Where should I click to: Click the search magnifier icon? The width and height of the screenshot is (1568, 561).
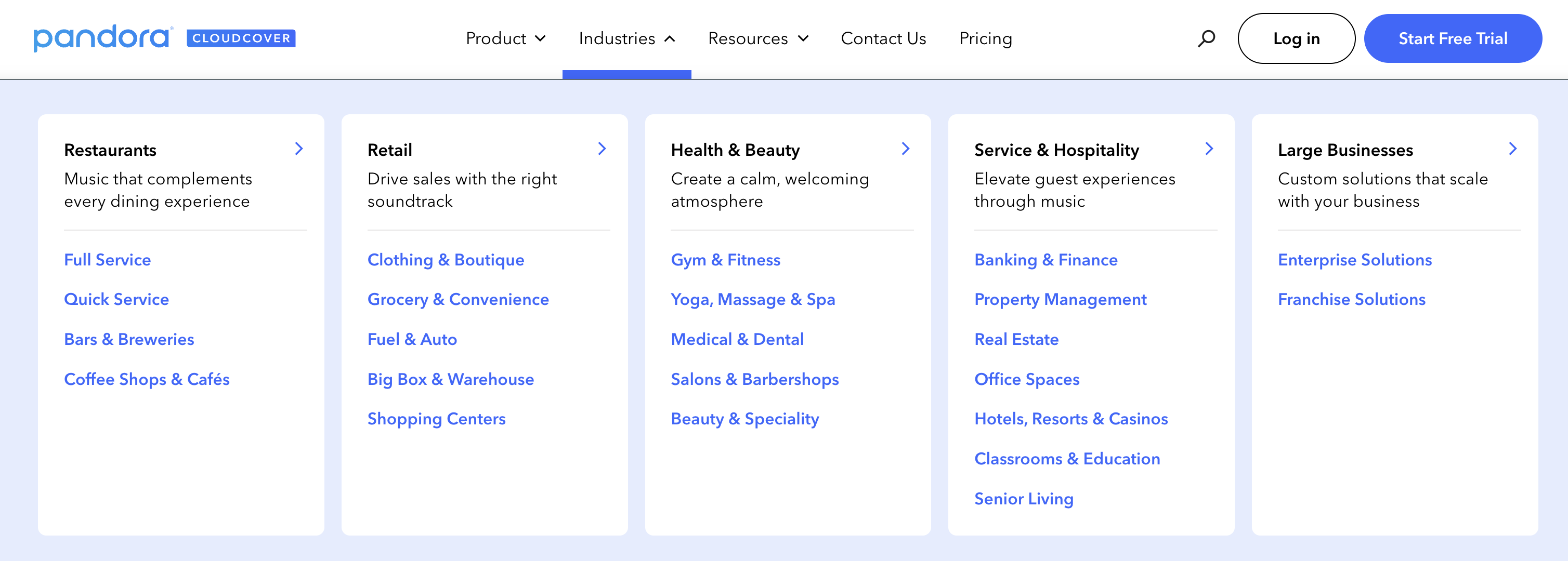(1206, 38)
